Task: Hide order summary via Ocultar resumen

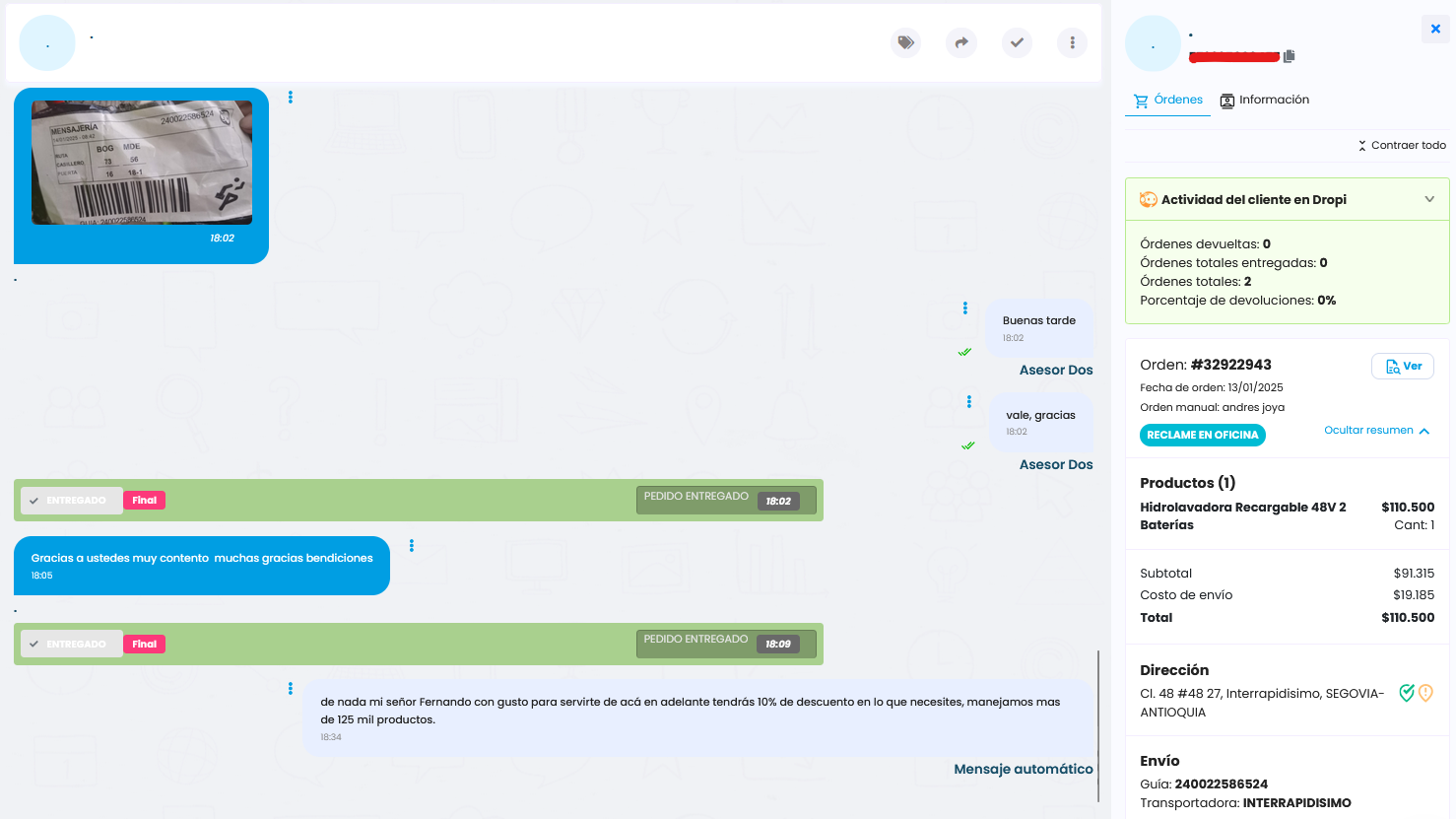Action: pyautogui.click(x=1376, y=431)
